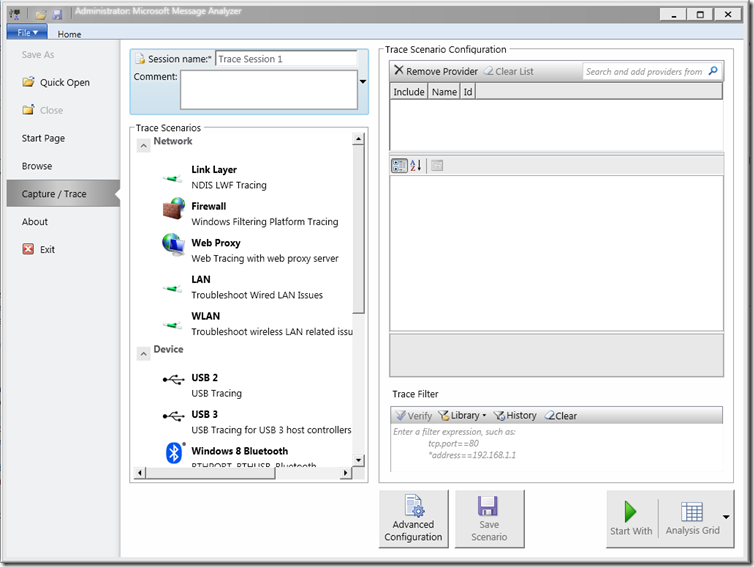Viewport: 754px width, 567px height.
Task: Switch property grid to Categorized view
Action: (399, 166)
